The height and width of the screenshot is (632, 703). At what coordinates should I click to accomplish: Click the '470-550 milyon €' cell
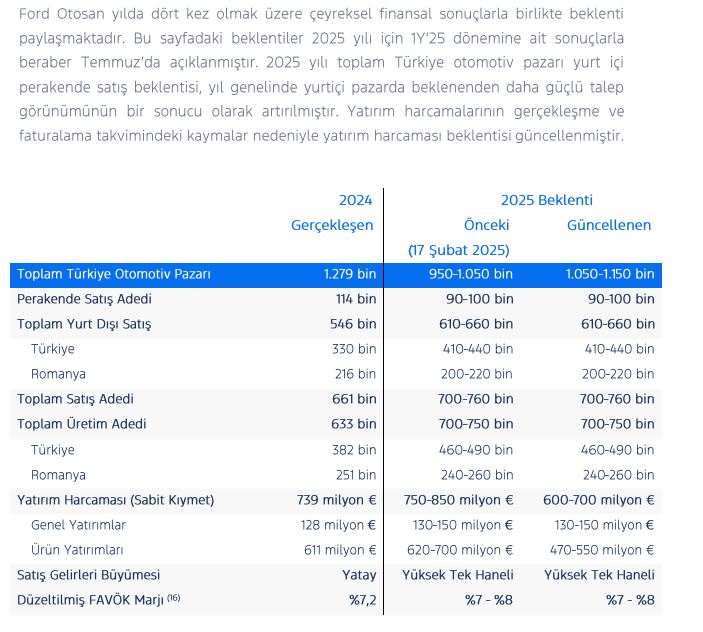click(x=602, y=550)
